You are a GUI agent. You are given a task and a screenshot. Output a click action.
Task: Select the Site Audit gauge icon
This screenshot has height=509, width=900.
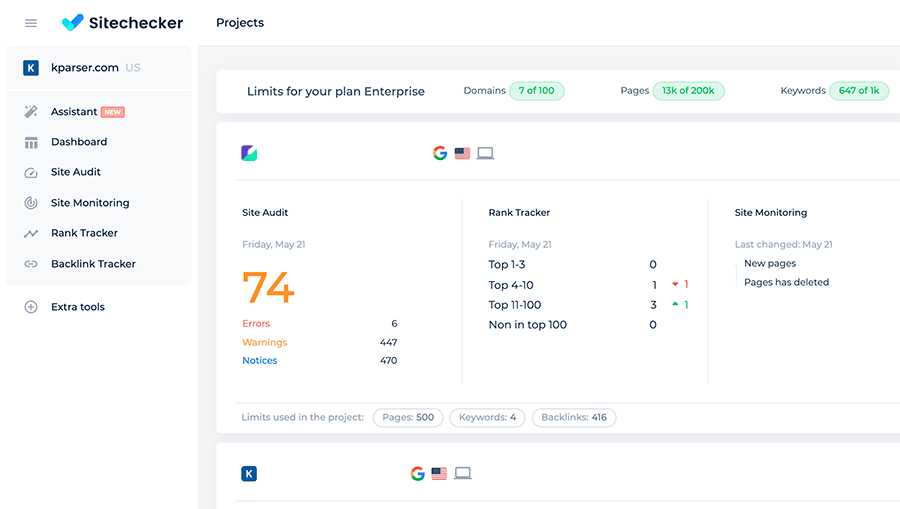31,172
